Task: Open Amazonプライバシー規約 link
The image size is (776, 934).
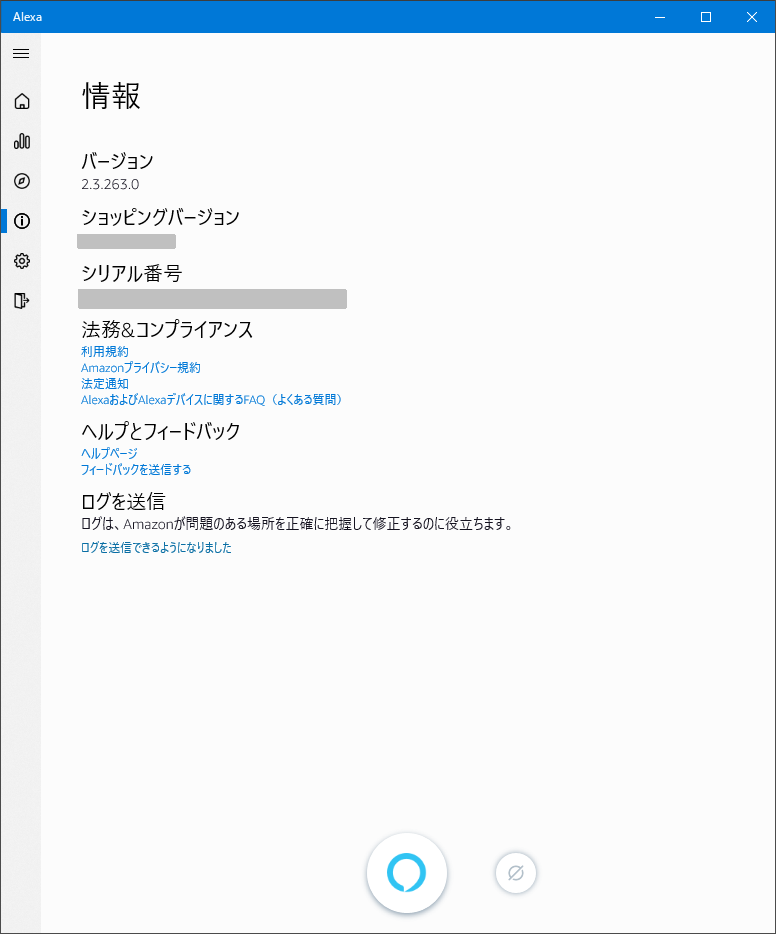Action: pos(141,368)
